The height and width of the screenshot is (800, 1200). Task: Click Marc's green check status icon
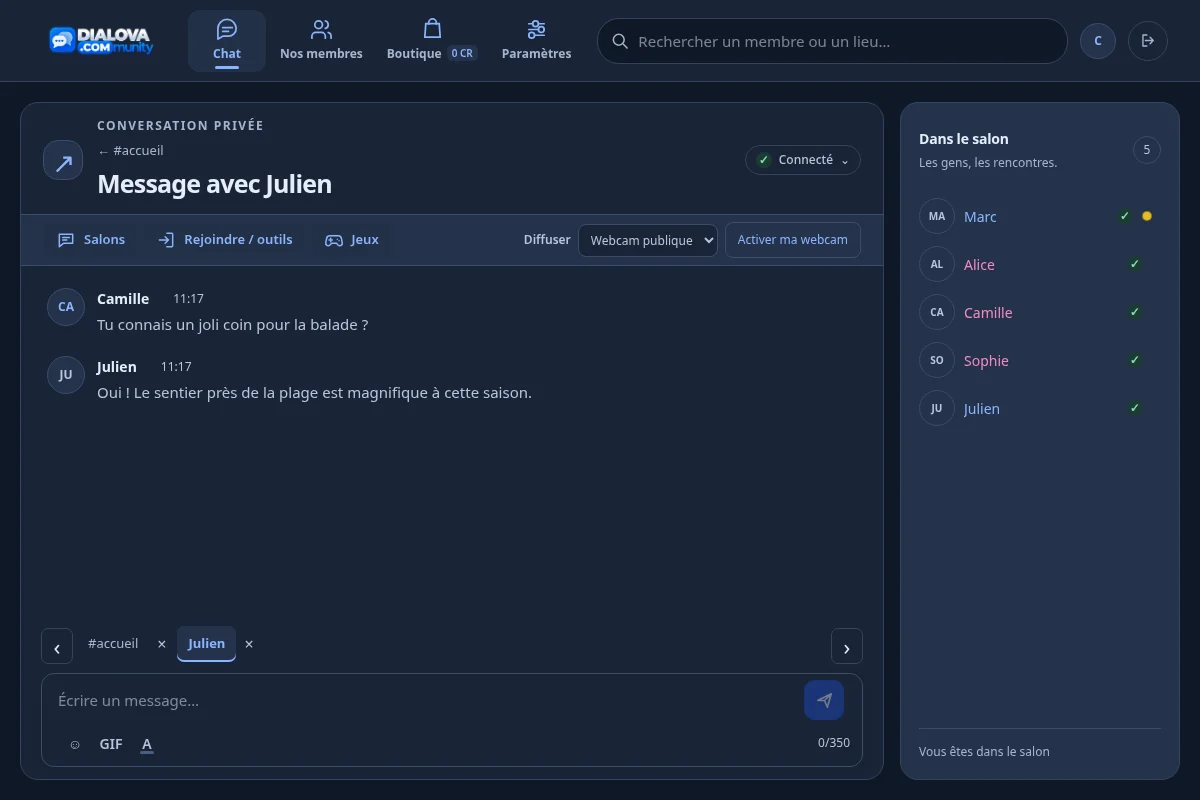click(x=1125, y=216)
